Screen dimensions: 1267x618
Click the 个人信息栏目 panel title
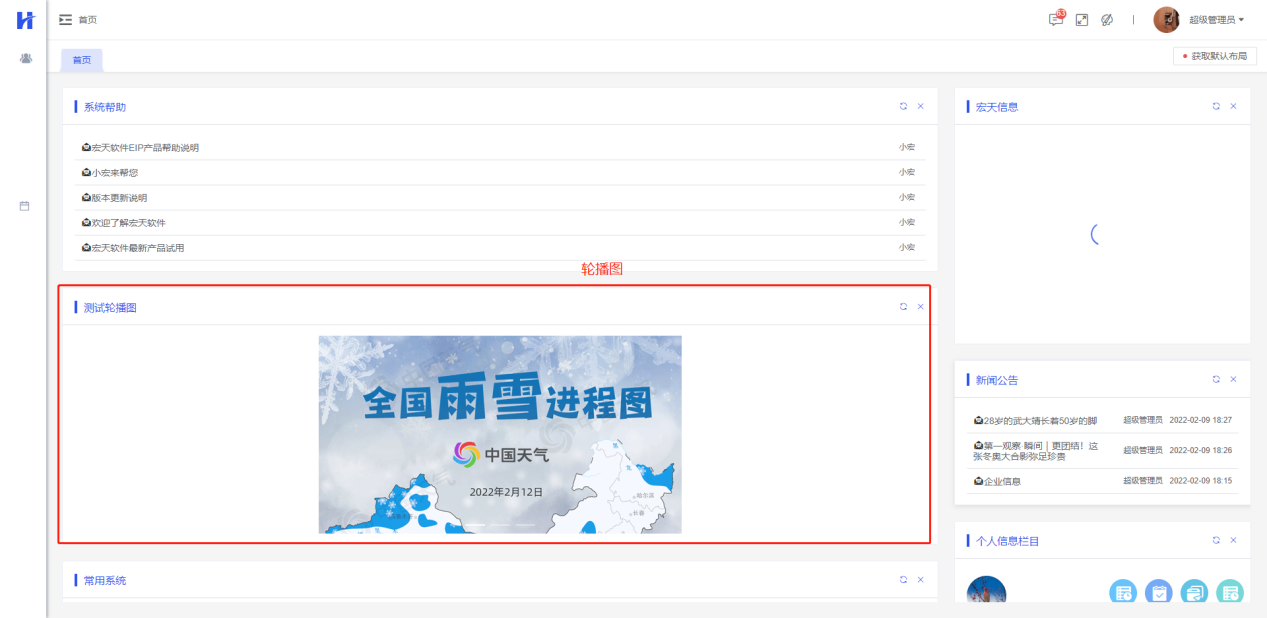coord(1008,541)
